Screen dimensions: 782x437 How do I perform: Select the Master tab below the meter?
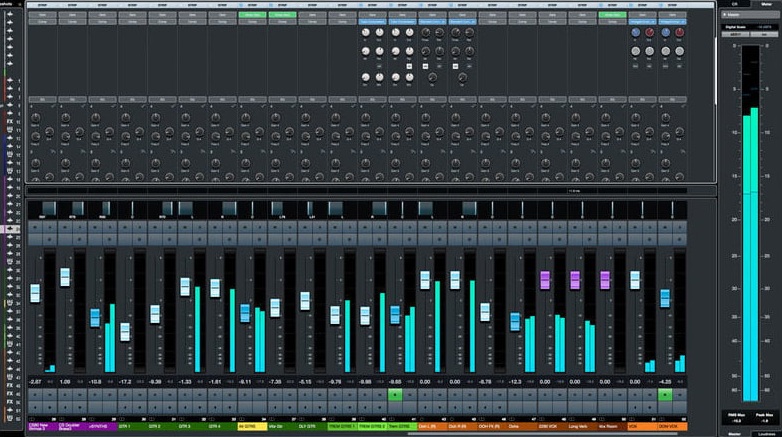(734, 434)
